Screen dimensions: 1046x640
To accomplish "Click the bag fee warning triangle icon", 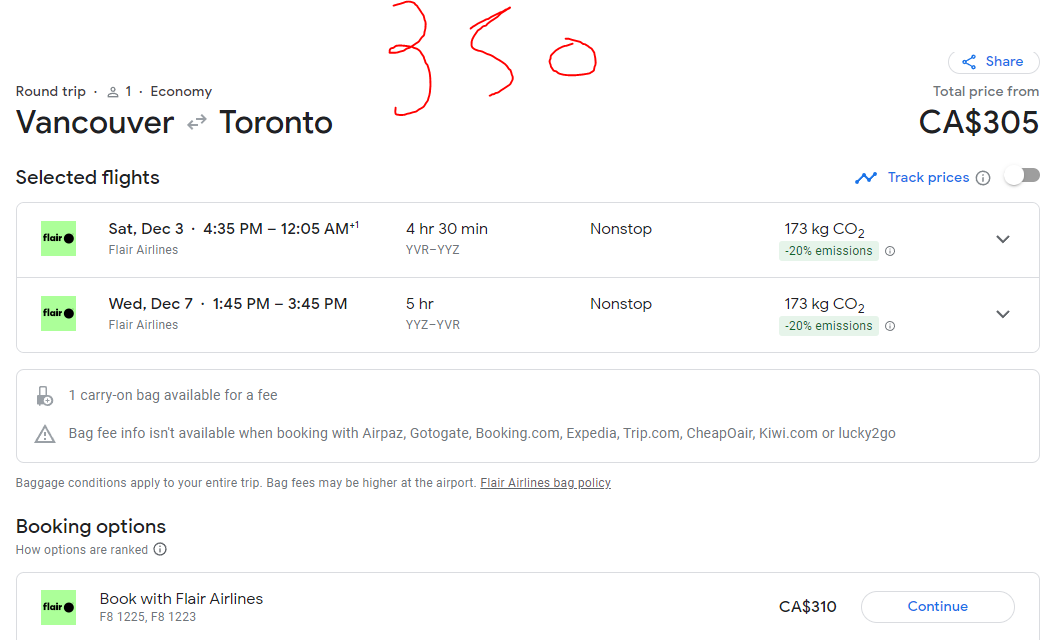I will 45,434.
